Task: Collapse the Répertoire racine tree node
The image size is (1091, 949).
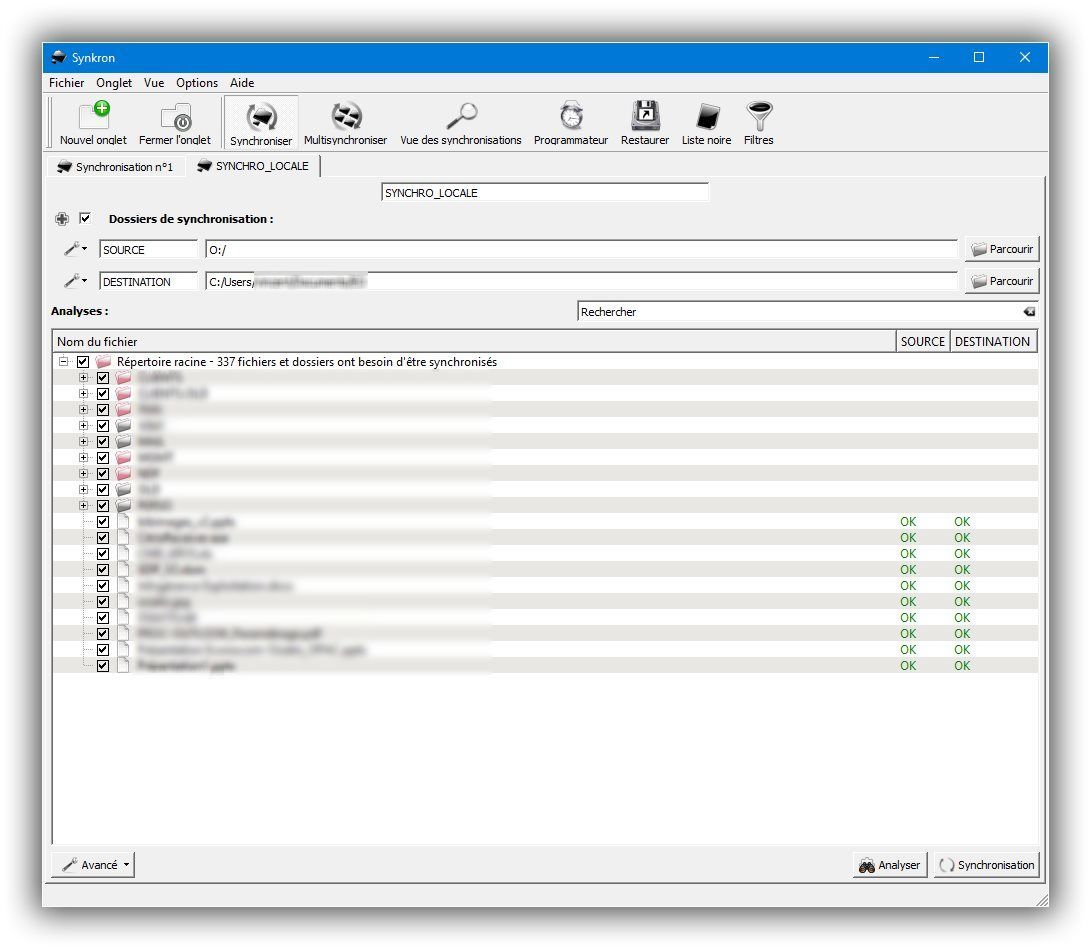Action: click(x=64, y=362)
